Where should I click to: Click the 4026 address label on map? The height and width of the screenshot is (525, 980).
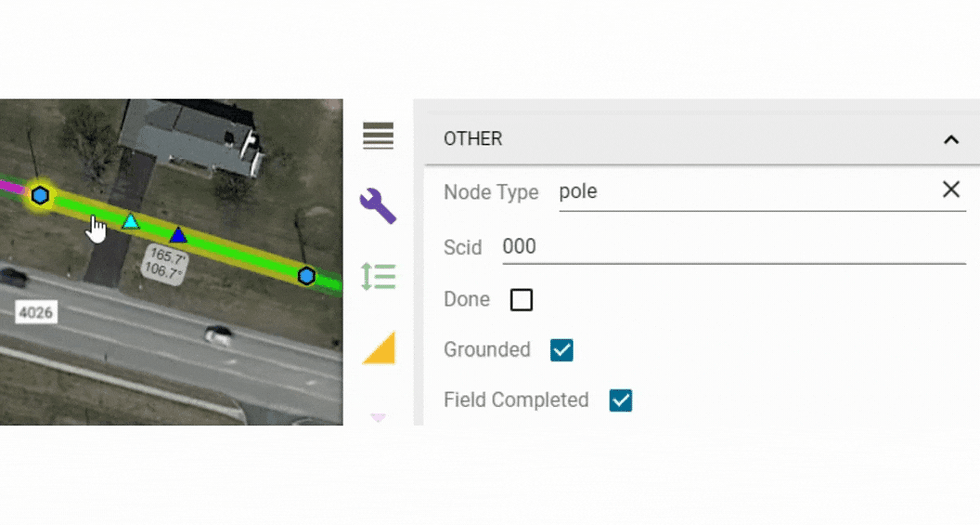click(x=36, y=312)
